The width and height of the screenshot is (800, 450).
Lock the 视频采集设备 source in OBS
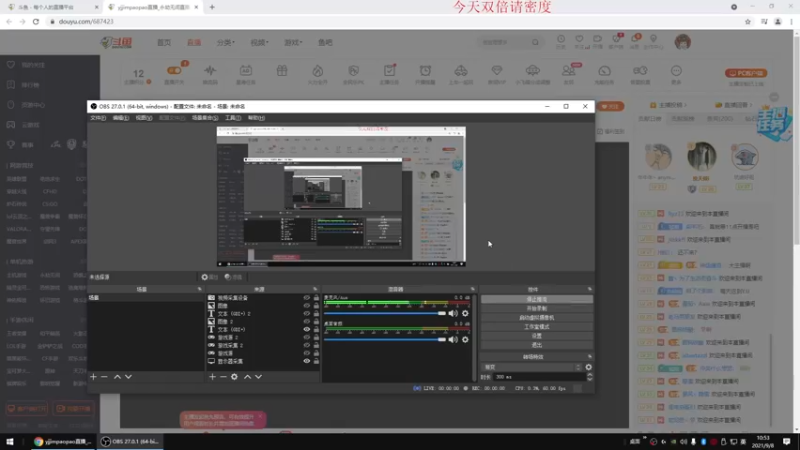pyautogui.click(x=316, y=297)
